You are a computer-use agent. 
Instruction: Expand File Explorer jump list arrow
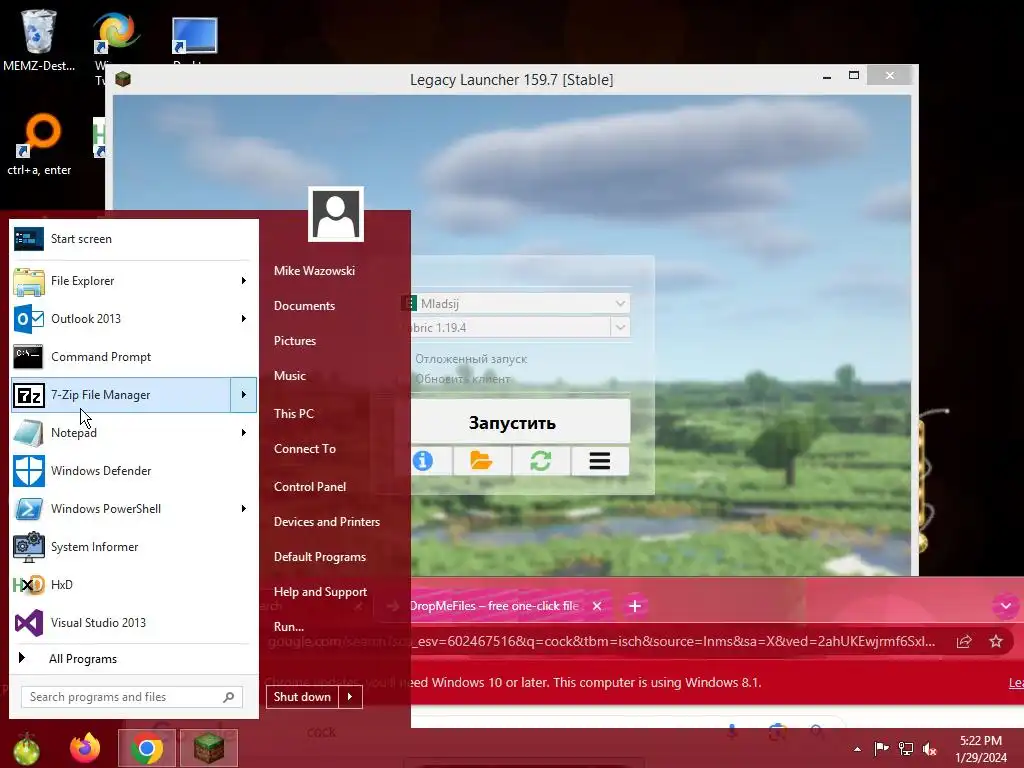(x=244, y=281)
